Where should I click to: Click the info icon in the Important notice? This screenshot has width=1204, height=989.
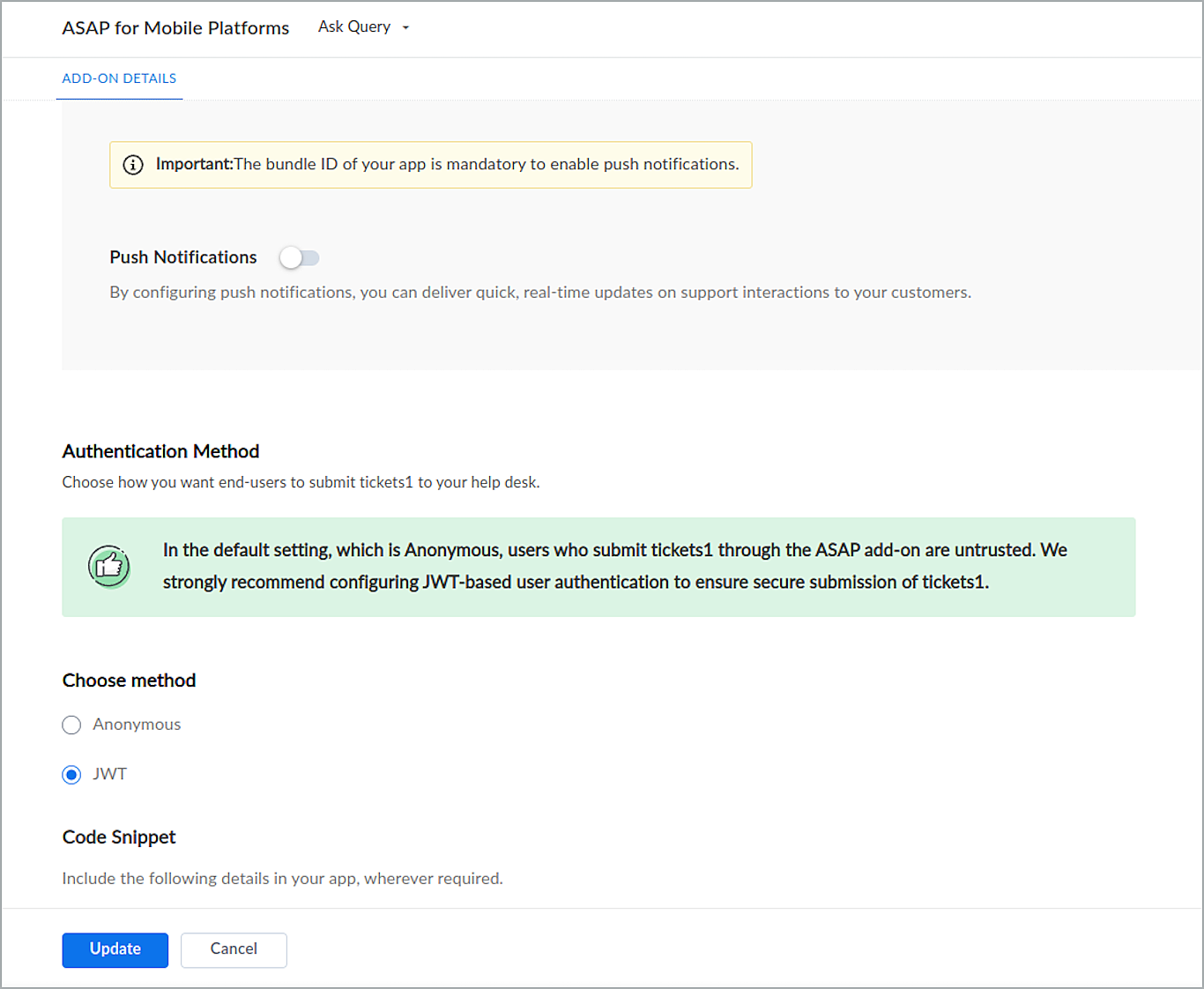pos(133,165)
